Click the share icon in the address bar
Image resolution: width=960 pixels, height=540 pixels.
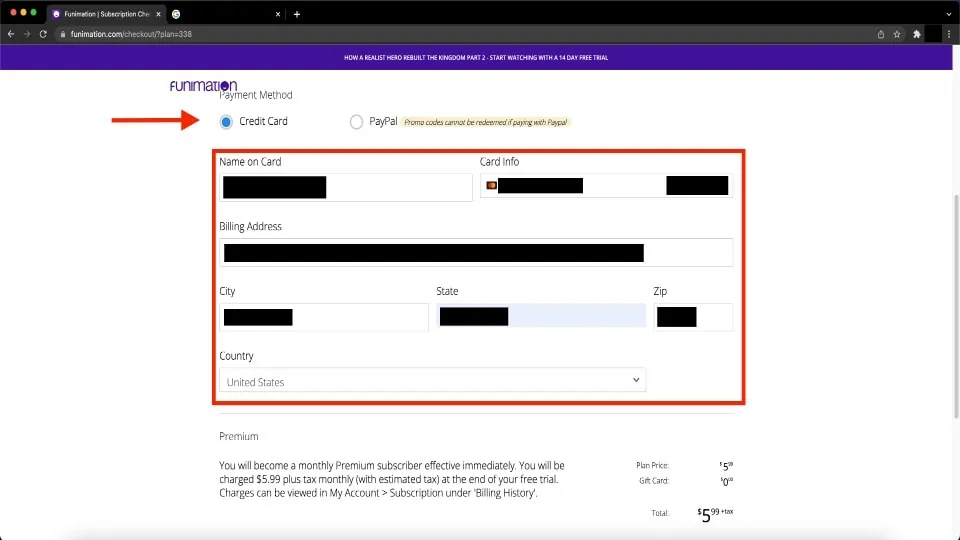coord(880,34)
